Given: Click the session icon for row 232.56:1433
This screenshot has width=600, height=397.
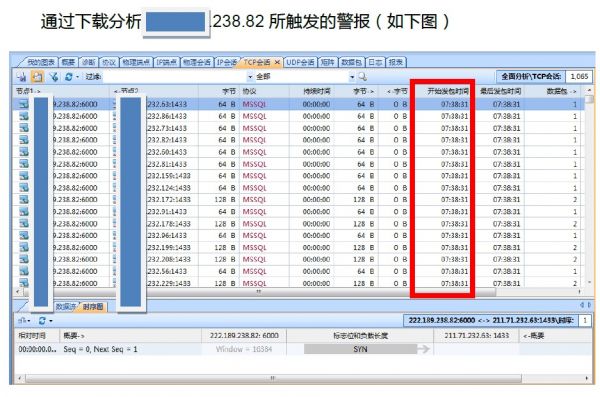Looking at the screenshot, I should point(24,271).
